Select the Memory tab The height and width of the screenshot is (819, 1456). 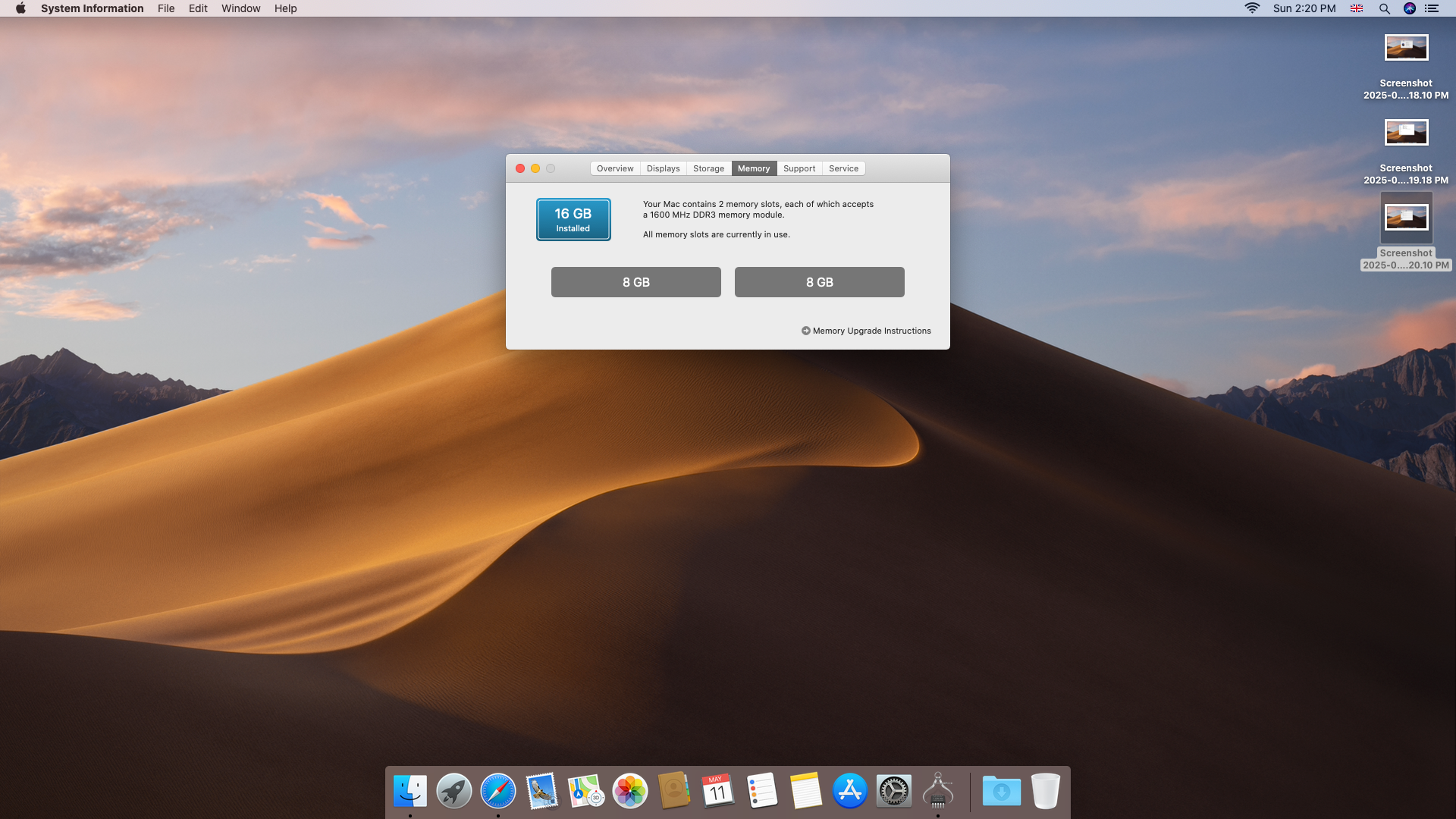pyautogui.click(x=754, y=168)
